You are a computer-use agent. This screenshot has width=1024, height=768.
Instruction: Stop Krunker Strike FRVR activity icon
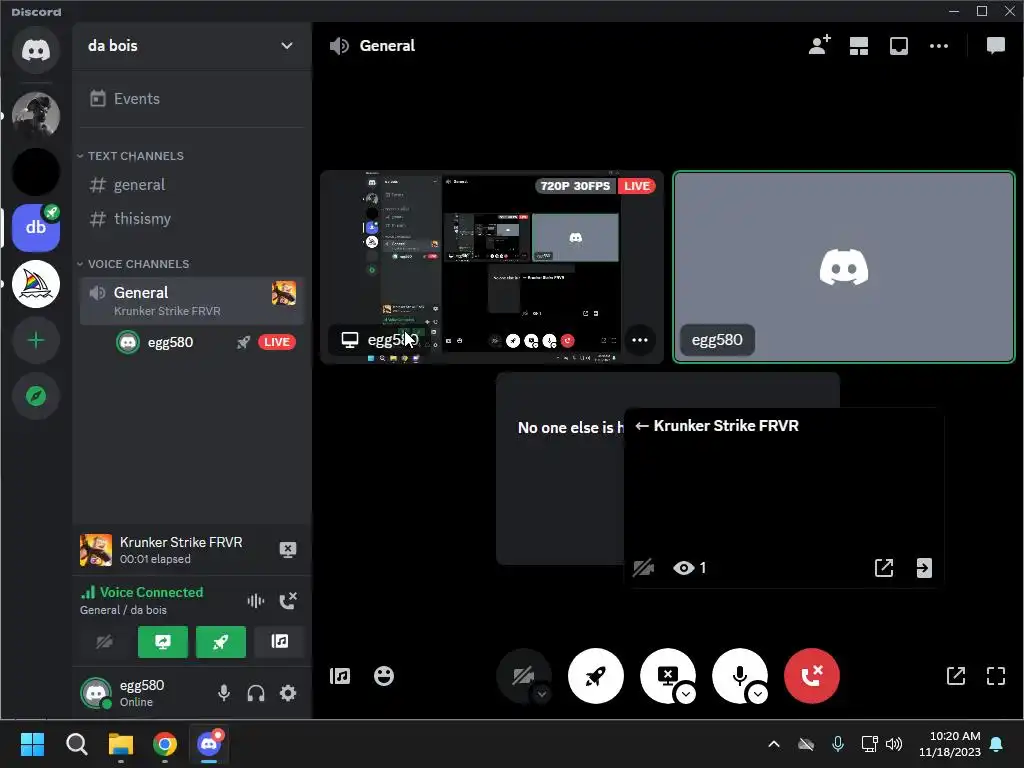[287, 550]
